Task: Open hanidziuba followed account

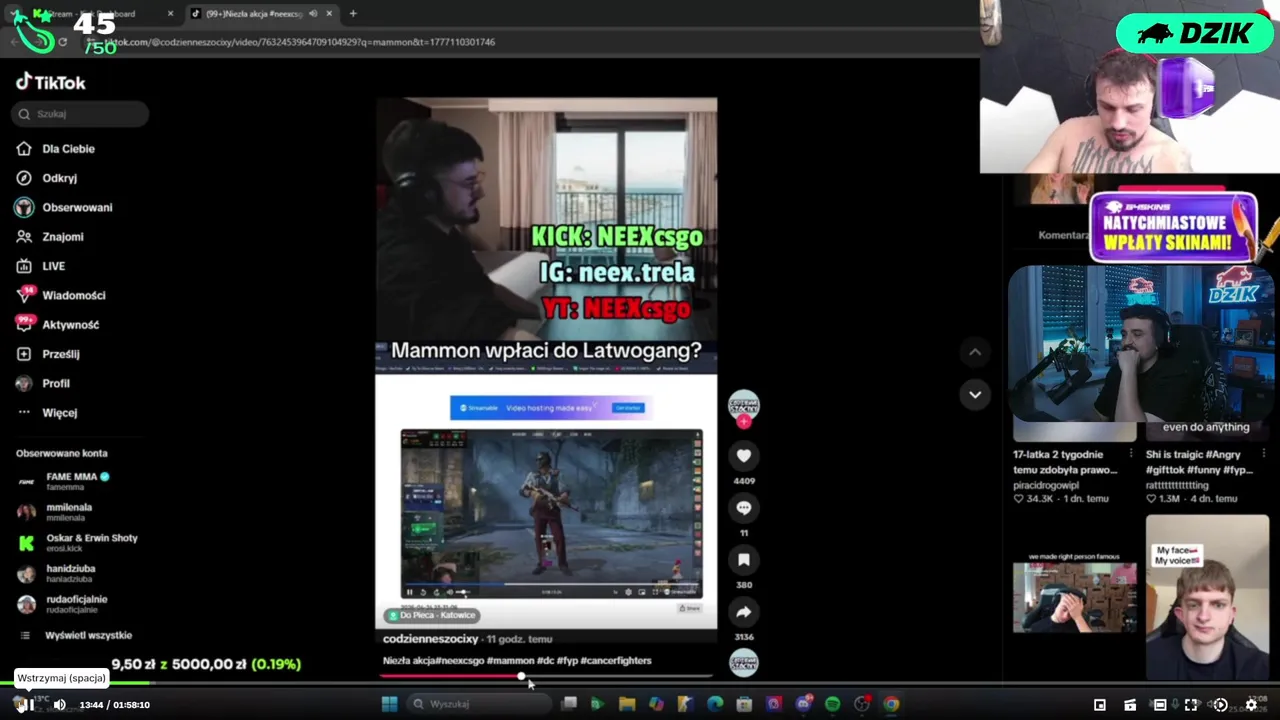Action: click(58, 573)
